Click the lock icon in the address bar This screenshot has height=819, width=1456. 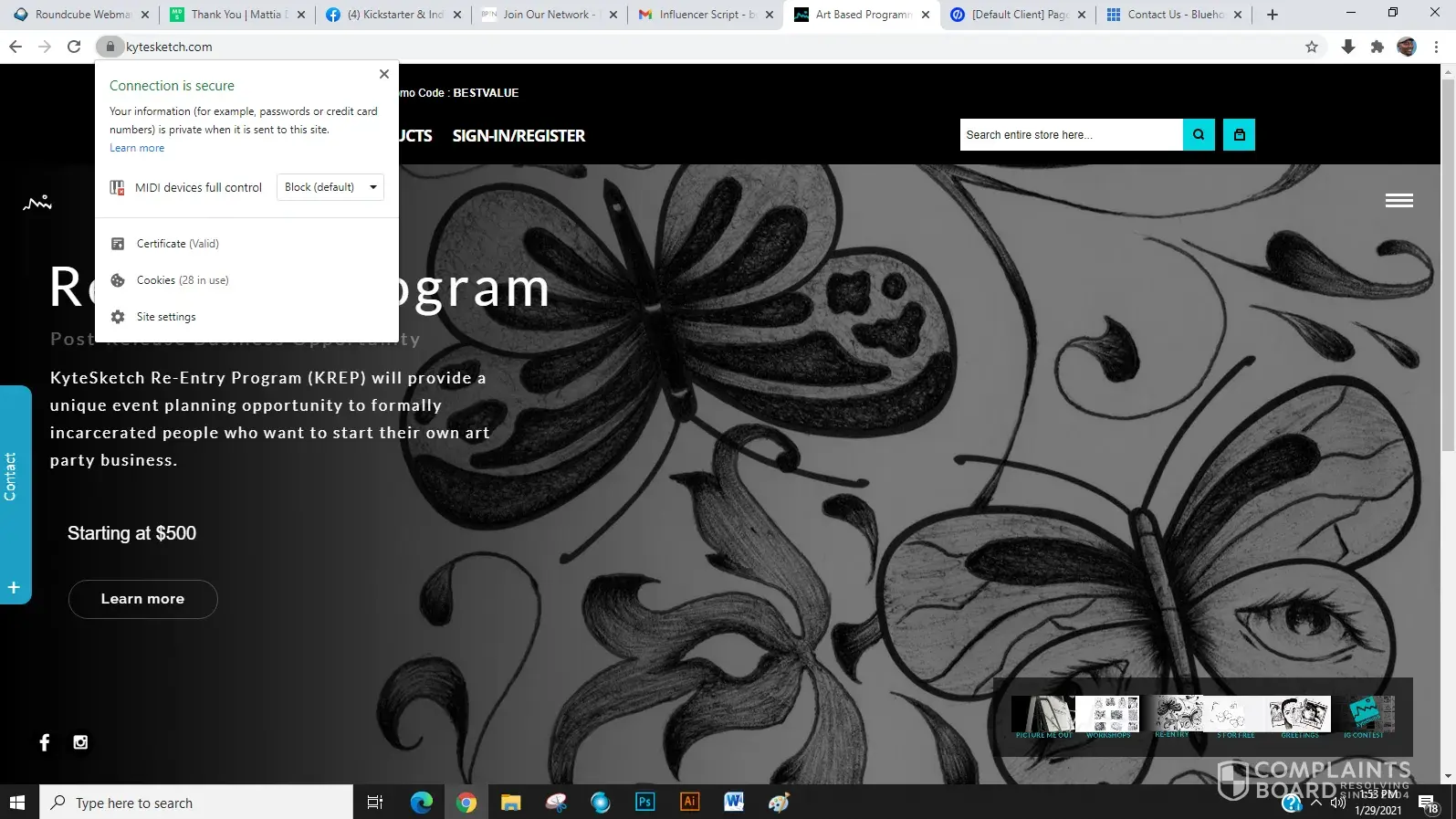110,47
